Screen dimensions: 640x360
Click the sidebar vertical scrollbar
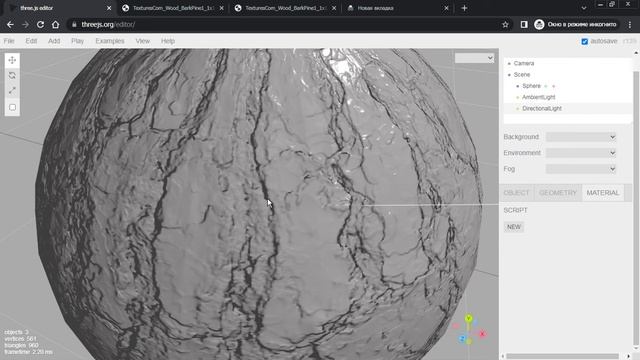tap(636, 208)
